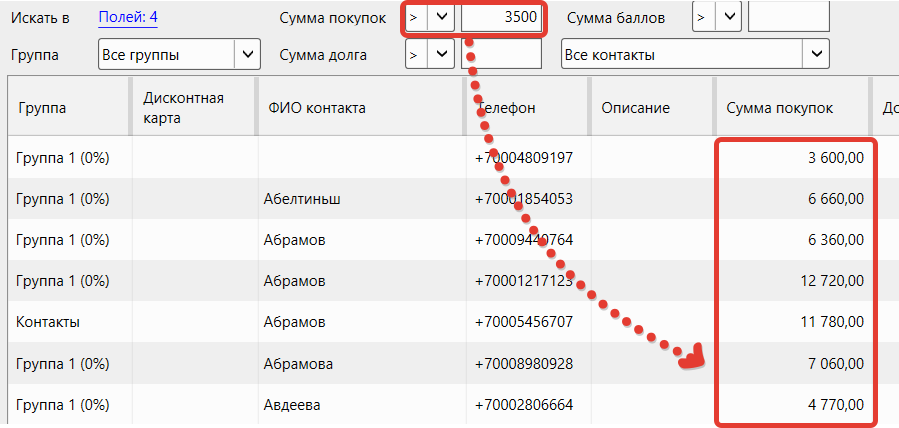
Task: Click 'Группа 1 (0%)' in the Абрамова row
Action: pos(62,364)
